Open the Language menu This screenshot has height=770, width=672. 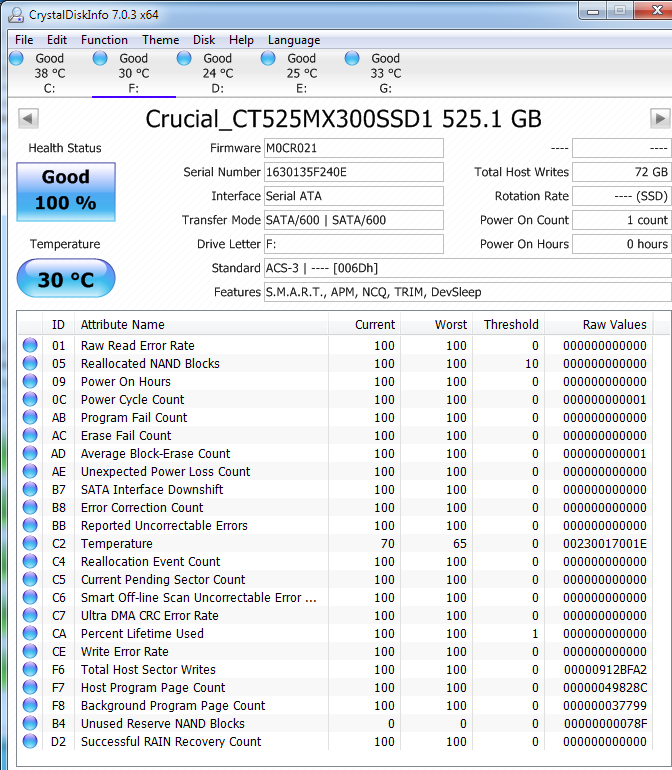tap(294, 40)
